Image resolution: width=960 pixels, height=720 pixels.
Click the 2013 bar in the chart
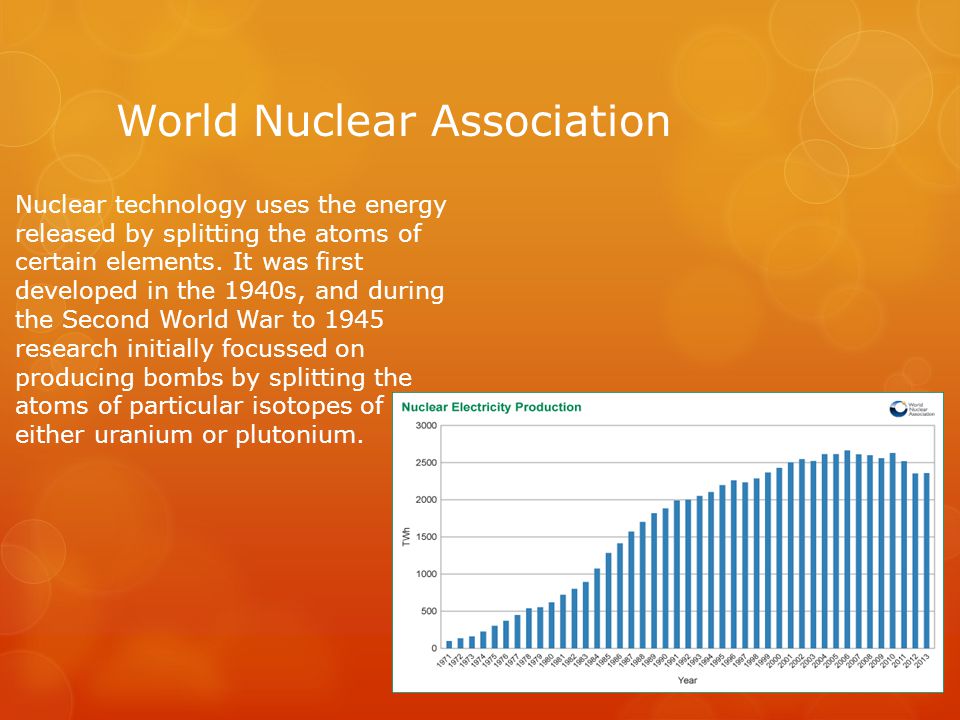(926, 560)
